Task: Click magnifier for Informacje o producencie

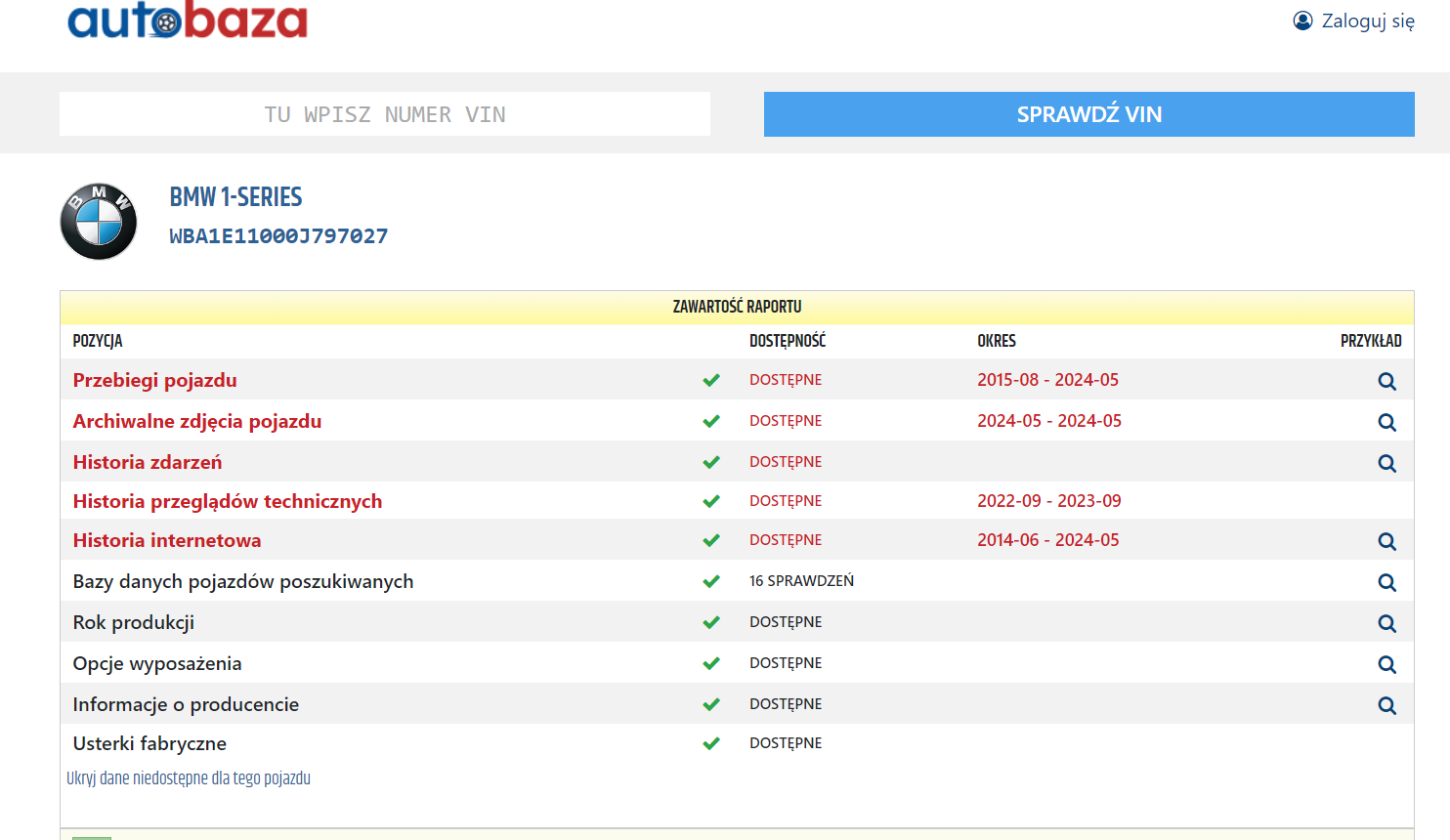Action: [x=1386, y=705]
